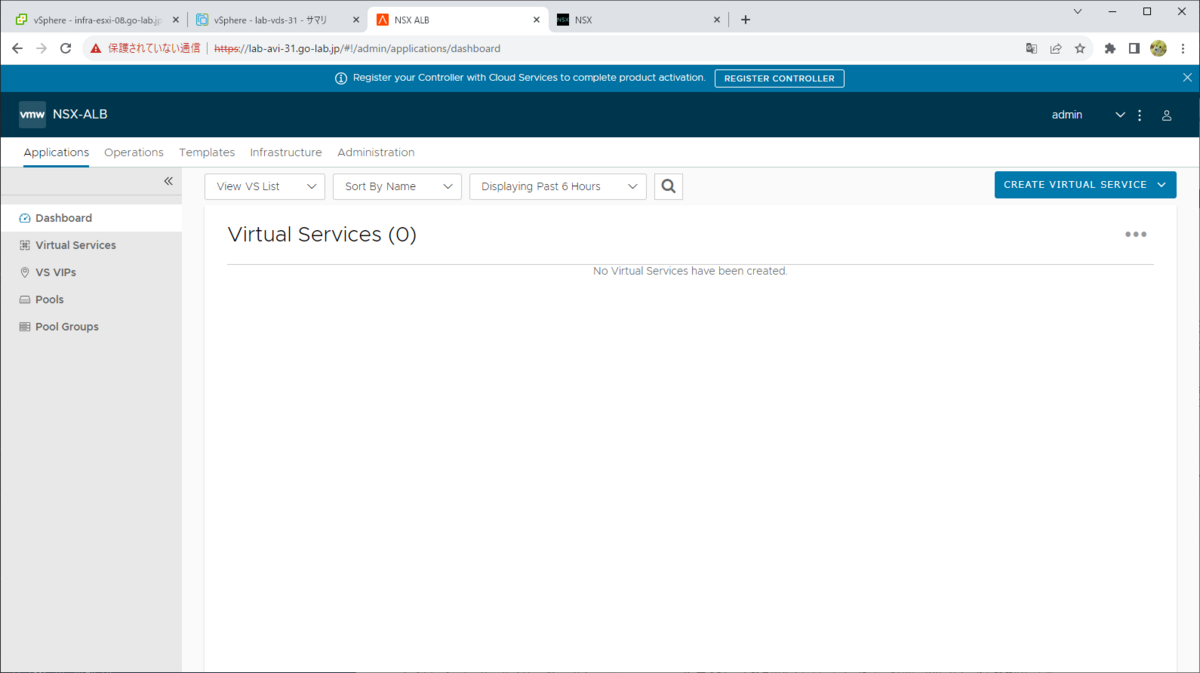Open a new browser tab

tap(745, 19)
